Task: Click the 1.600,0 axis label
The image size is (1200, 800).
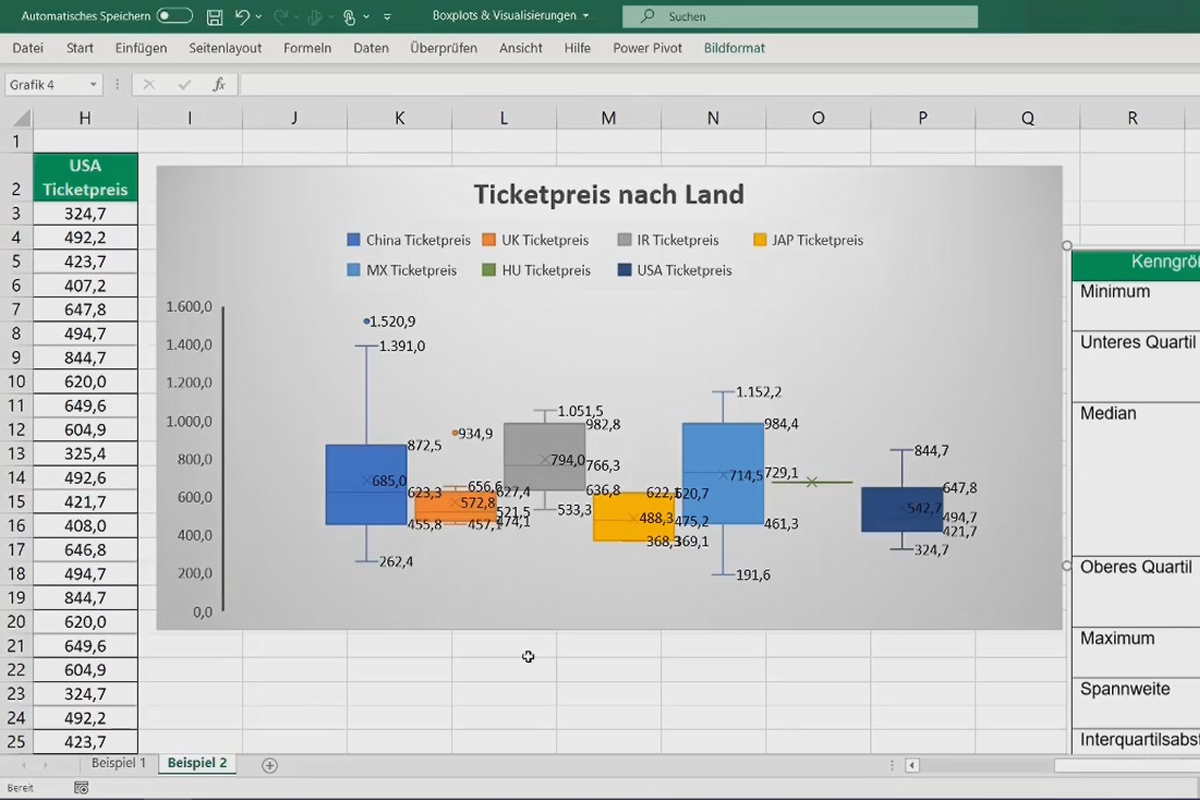Action: point(189,307)
